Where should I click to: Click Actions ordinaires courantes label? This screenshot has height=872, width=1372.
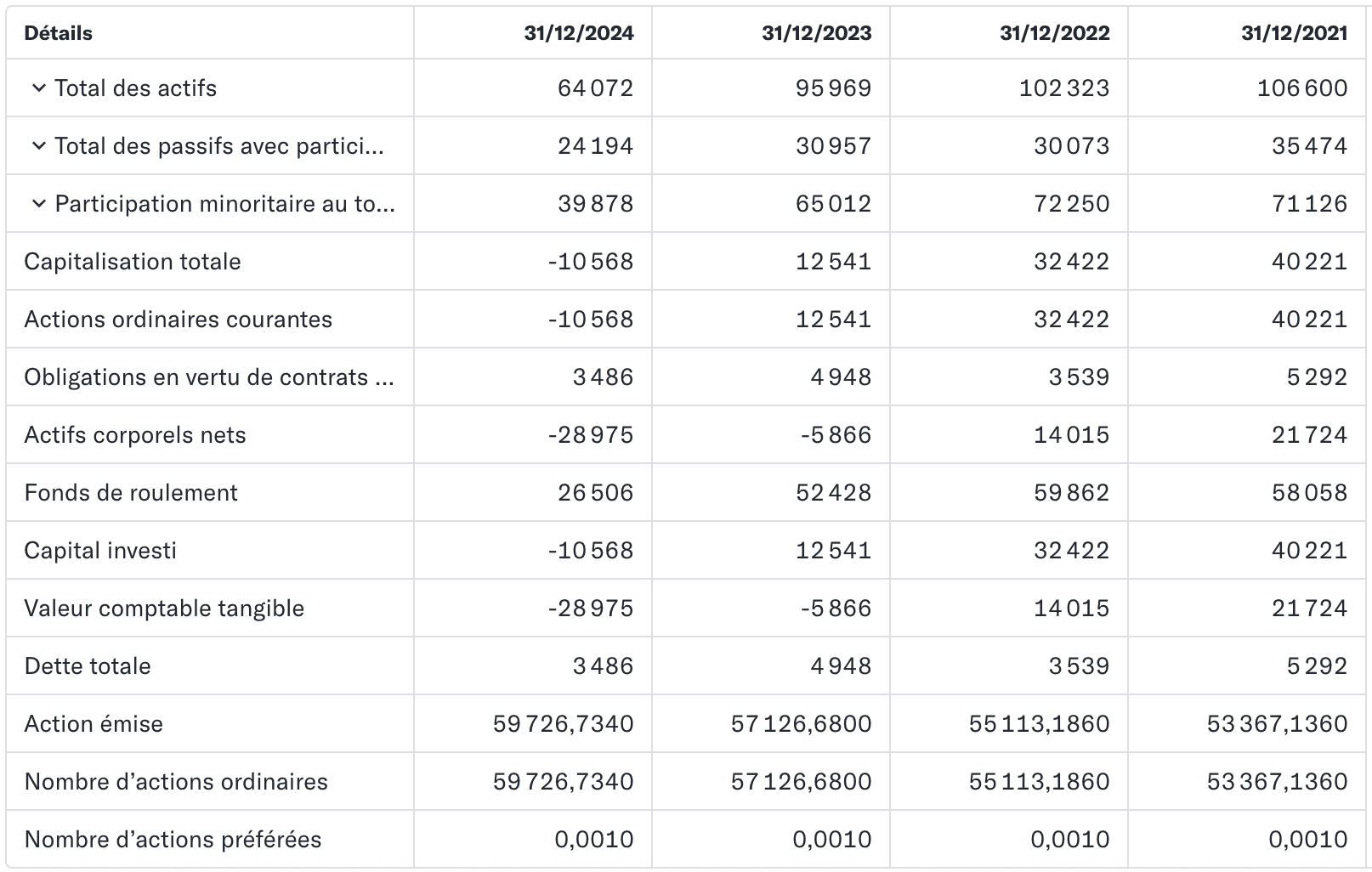pos(179,319)
